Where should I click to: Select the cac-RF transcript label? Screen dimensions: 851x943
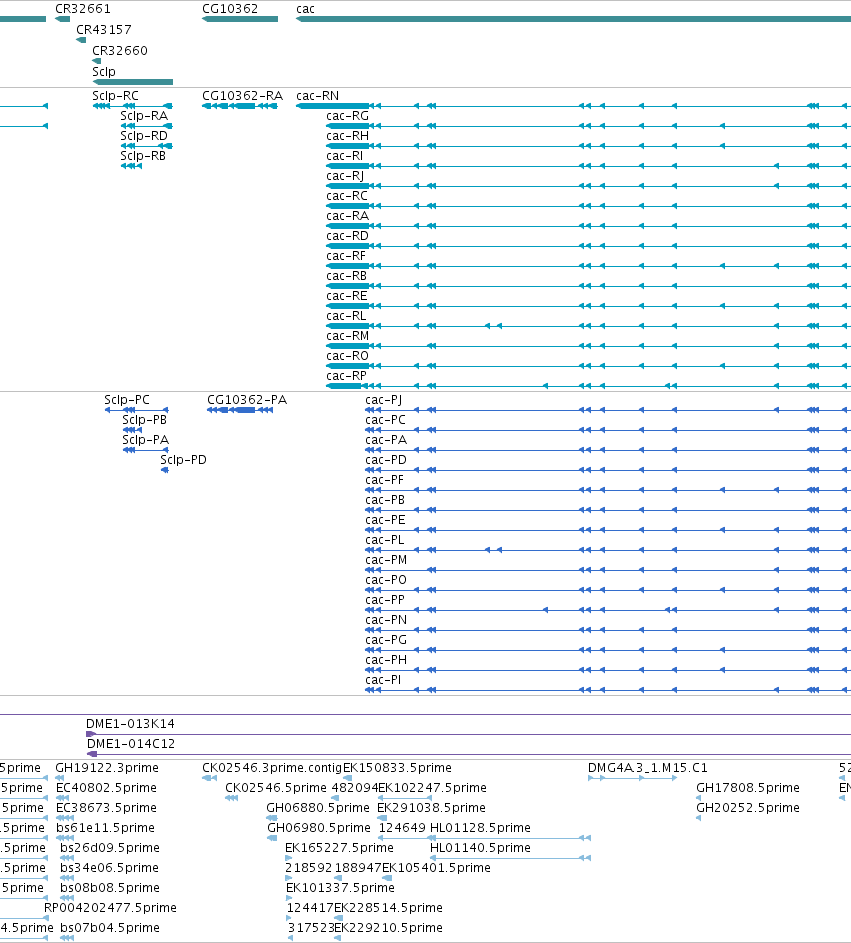pyautogui.click(x=346, y=256)
